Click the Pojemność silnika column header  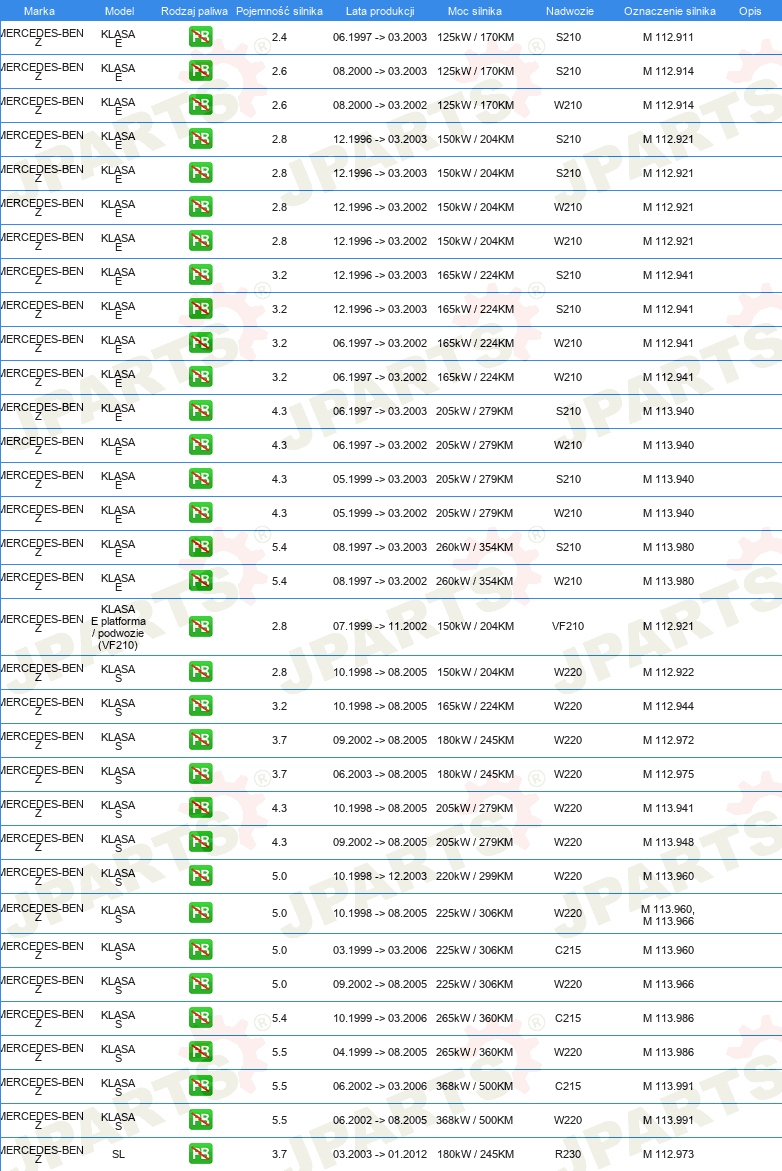click(x=279, y=11)
